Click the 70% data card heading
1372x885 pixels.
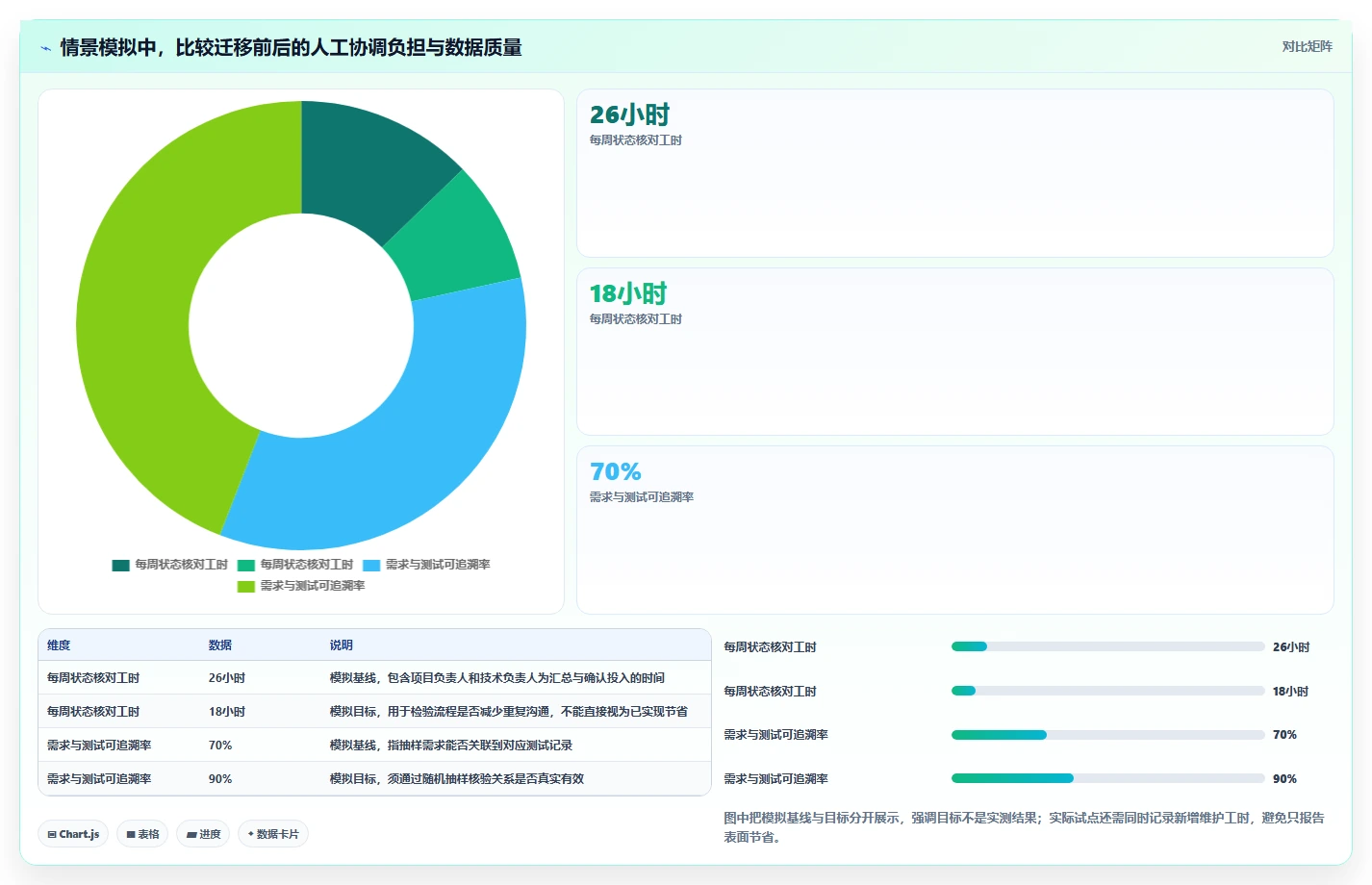(x=616, y=471)
